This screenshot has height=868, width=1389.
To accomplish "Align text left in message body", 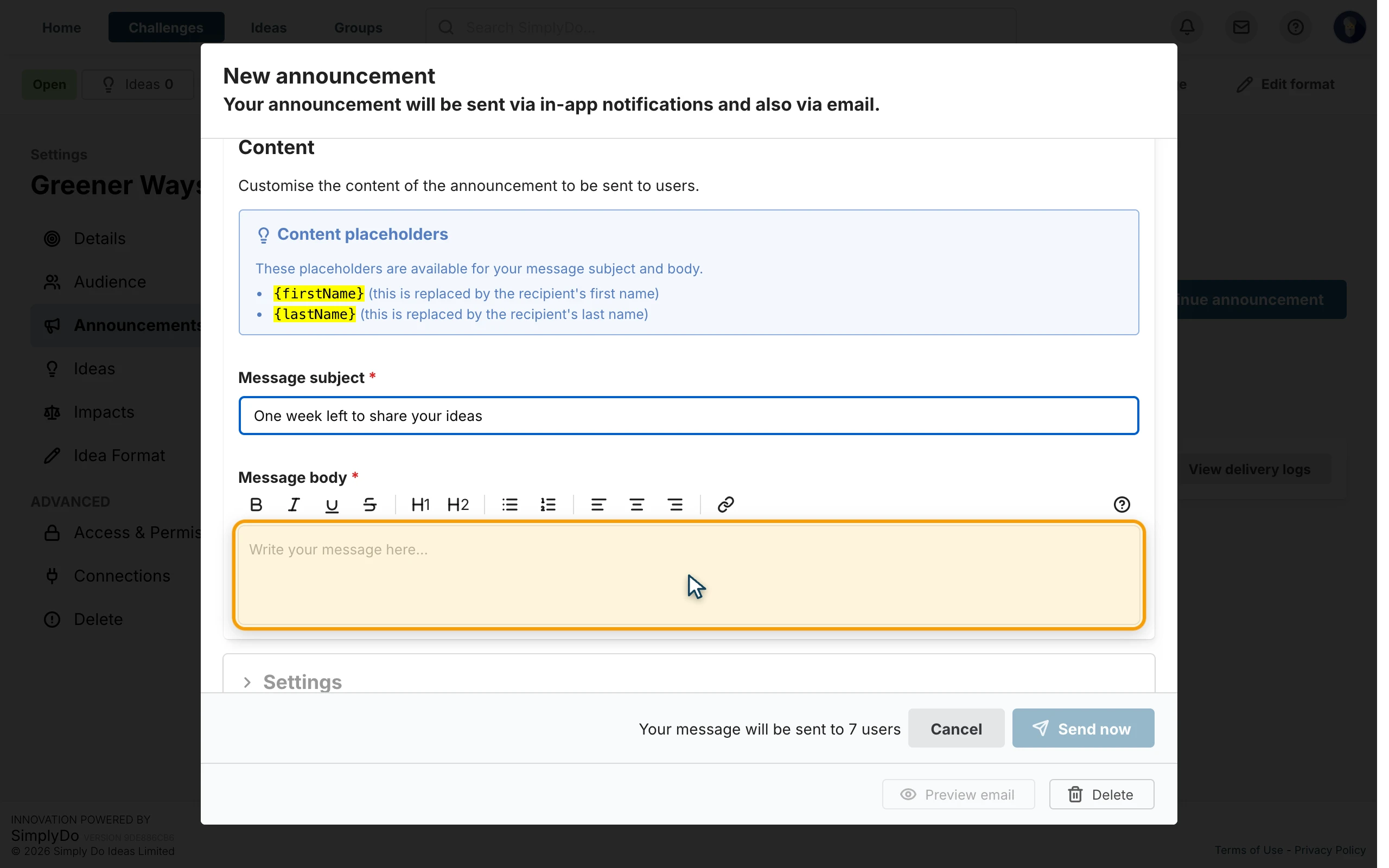I will click(x=598, y=505).
